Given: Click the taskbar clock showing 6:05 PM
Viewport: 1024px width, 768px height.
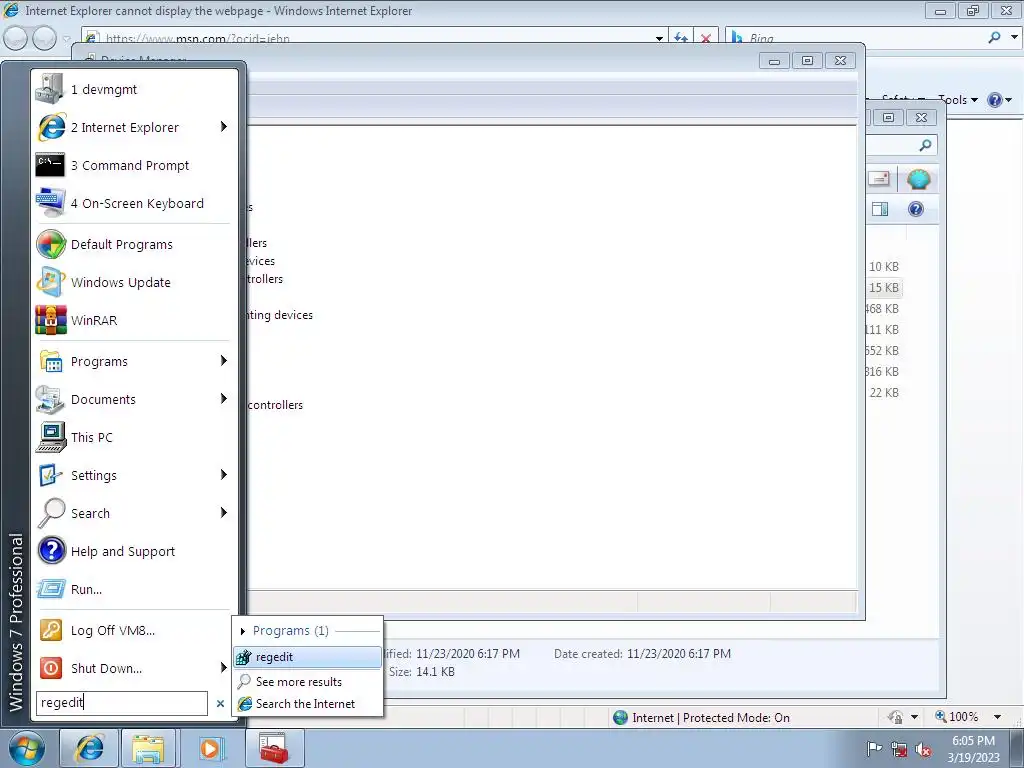Looking at the screenshot, I should (x=973, y=749).
